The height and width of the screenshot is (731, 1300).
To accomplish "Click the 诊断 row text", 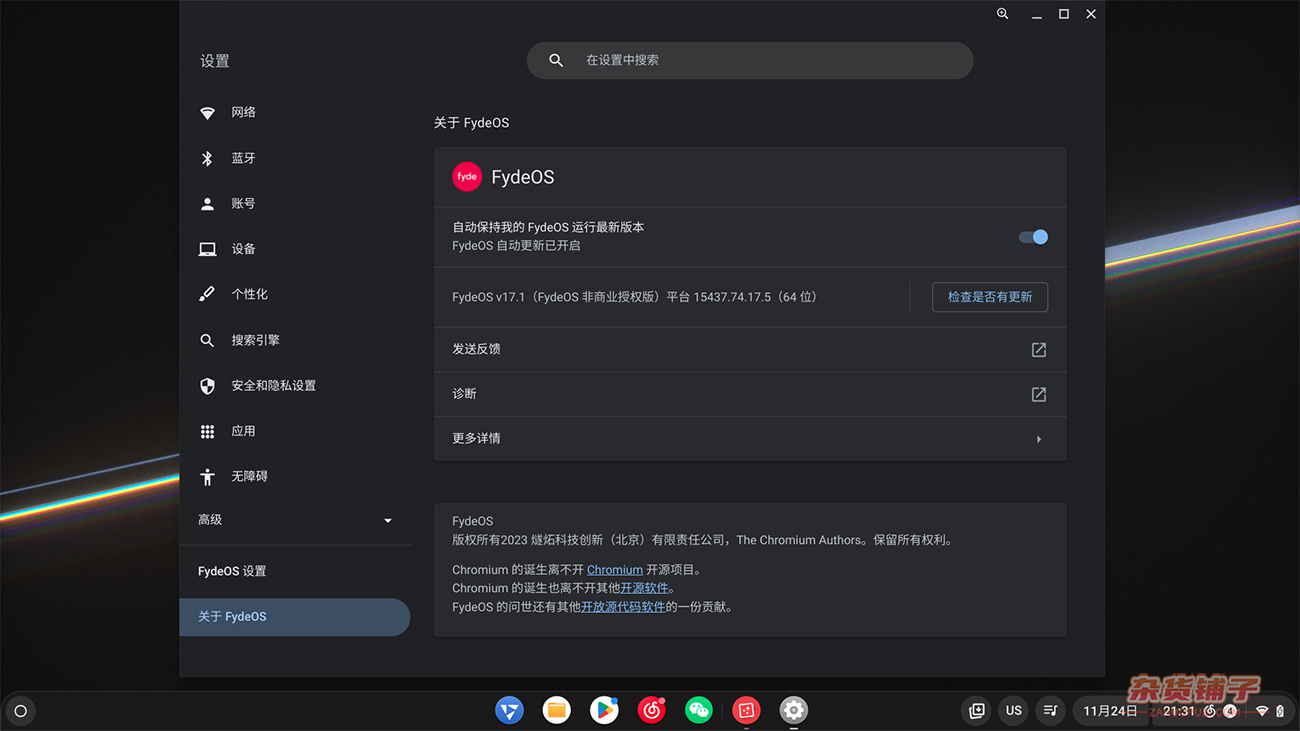I will pyautogui.click(x=464, y=394).
